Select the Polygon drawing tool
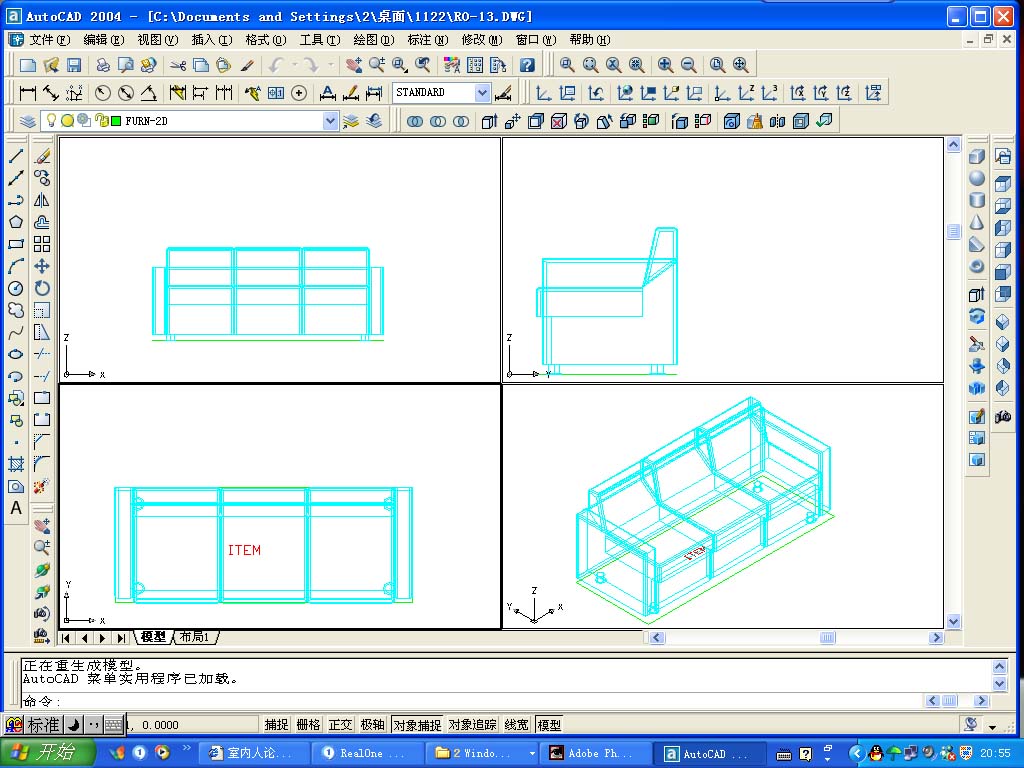The height and width of the screenshot is (768, 1024). [16, 222]
